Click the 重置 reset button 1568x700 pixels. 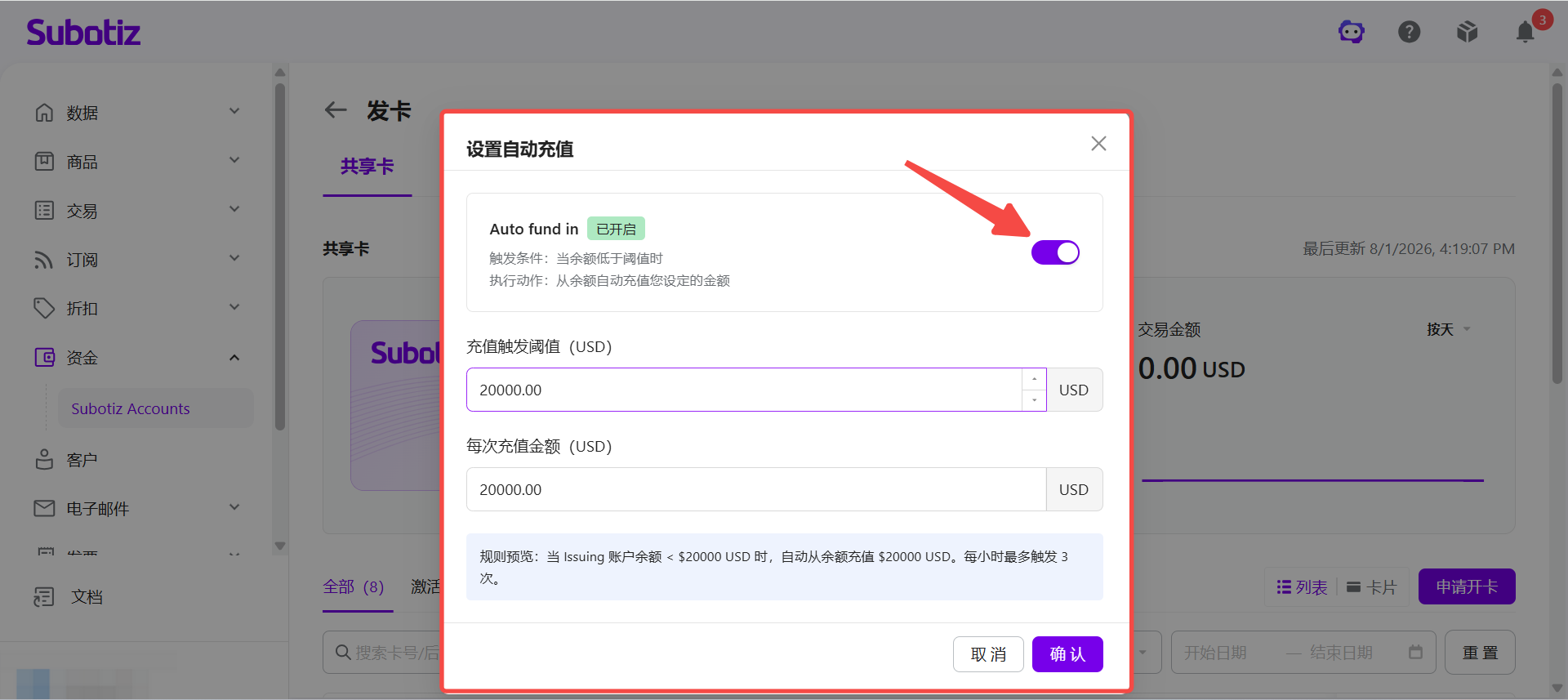tap(1480, 652)
